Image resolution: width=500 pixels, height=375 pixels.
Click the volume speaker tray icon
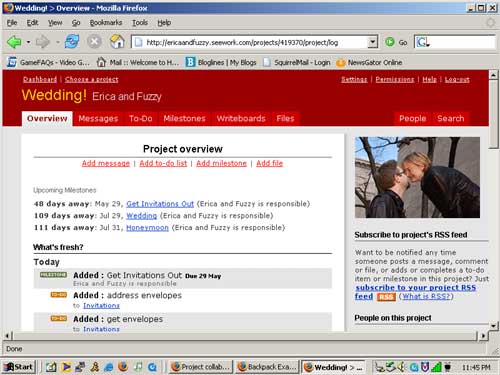[x=401, y=367]
